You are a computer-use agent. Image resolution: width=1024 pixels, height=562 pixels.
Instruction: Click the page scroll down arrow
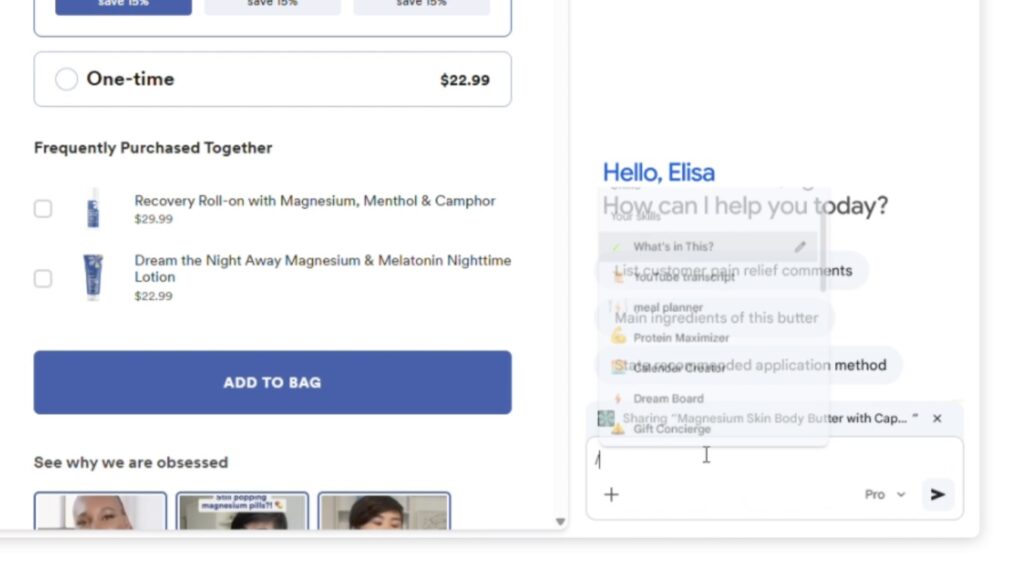click(560, 522)
